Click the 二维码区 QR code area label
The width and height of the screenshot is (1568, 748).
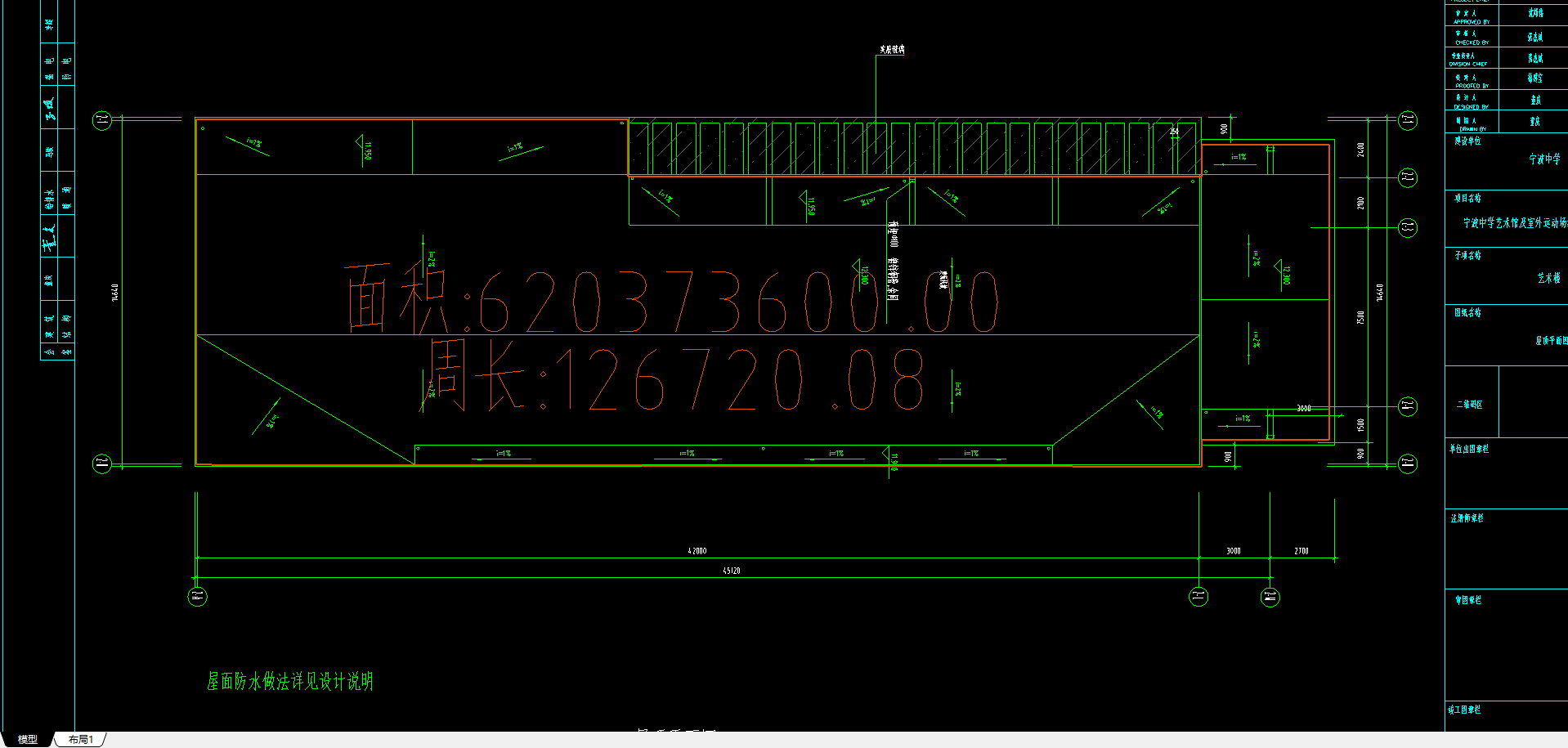[x=1469, y=404]
